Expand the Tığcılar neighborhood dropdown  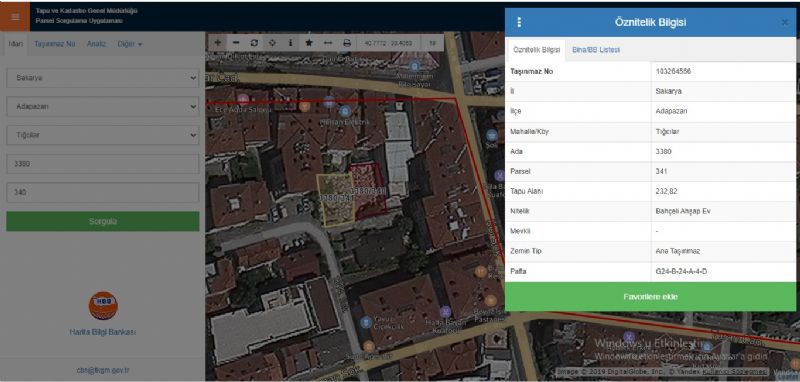click(x=103, y=135)
